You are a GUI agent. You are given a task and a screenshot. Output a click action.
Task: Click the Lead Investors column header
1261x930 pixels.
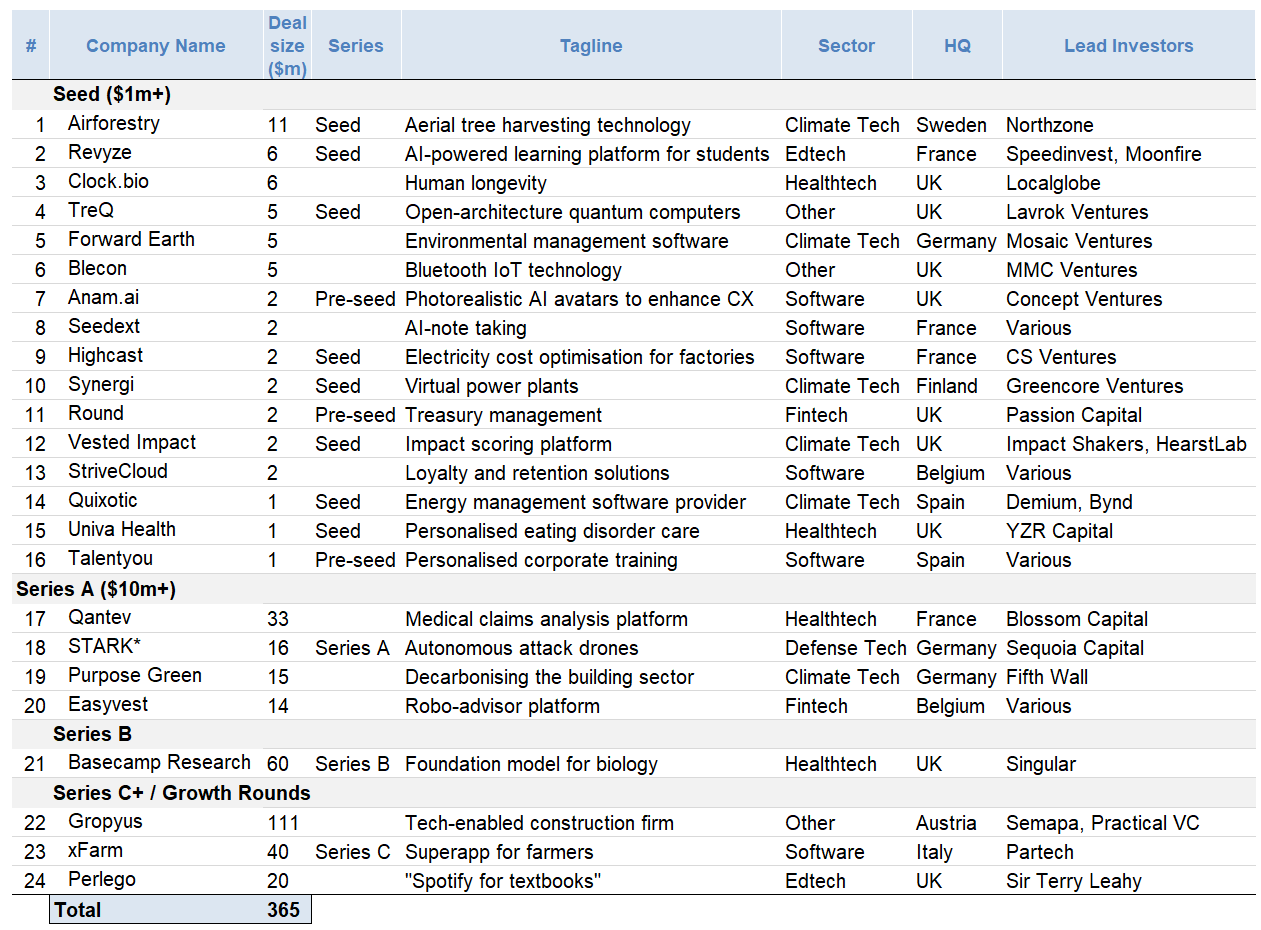(x=1128, y=46)
